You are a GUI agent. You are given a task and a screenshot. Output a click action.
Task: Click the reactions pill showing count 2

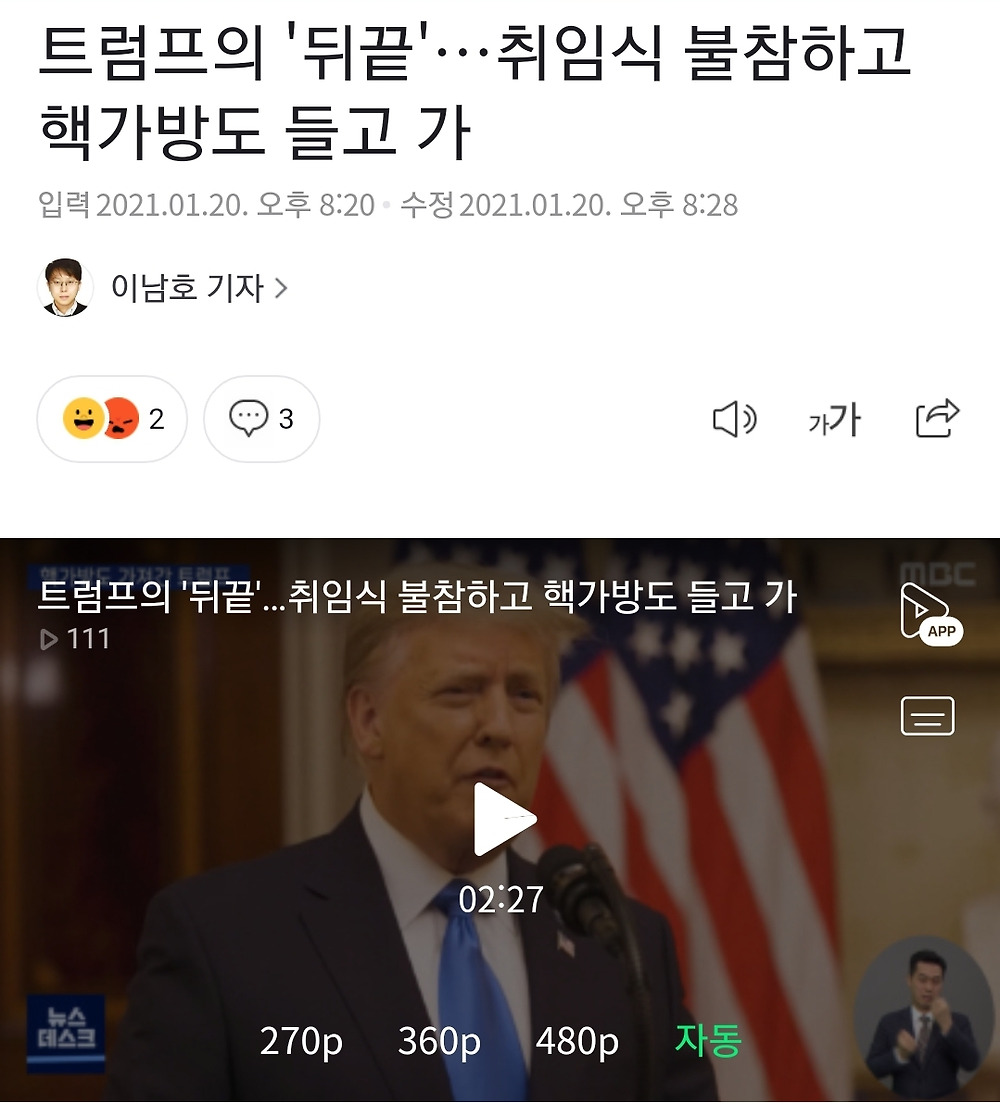click(112, 419)
